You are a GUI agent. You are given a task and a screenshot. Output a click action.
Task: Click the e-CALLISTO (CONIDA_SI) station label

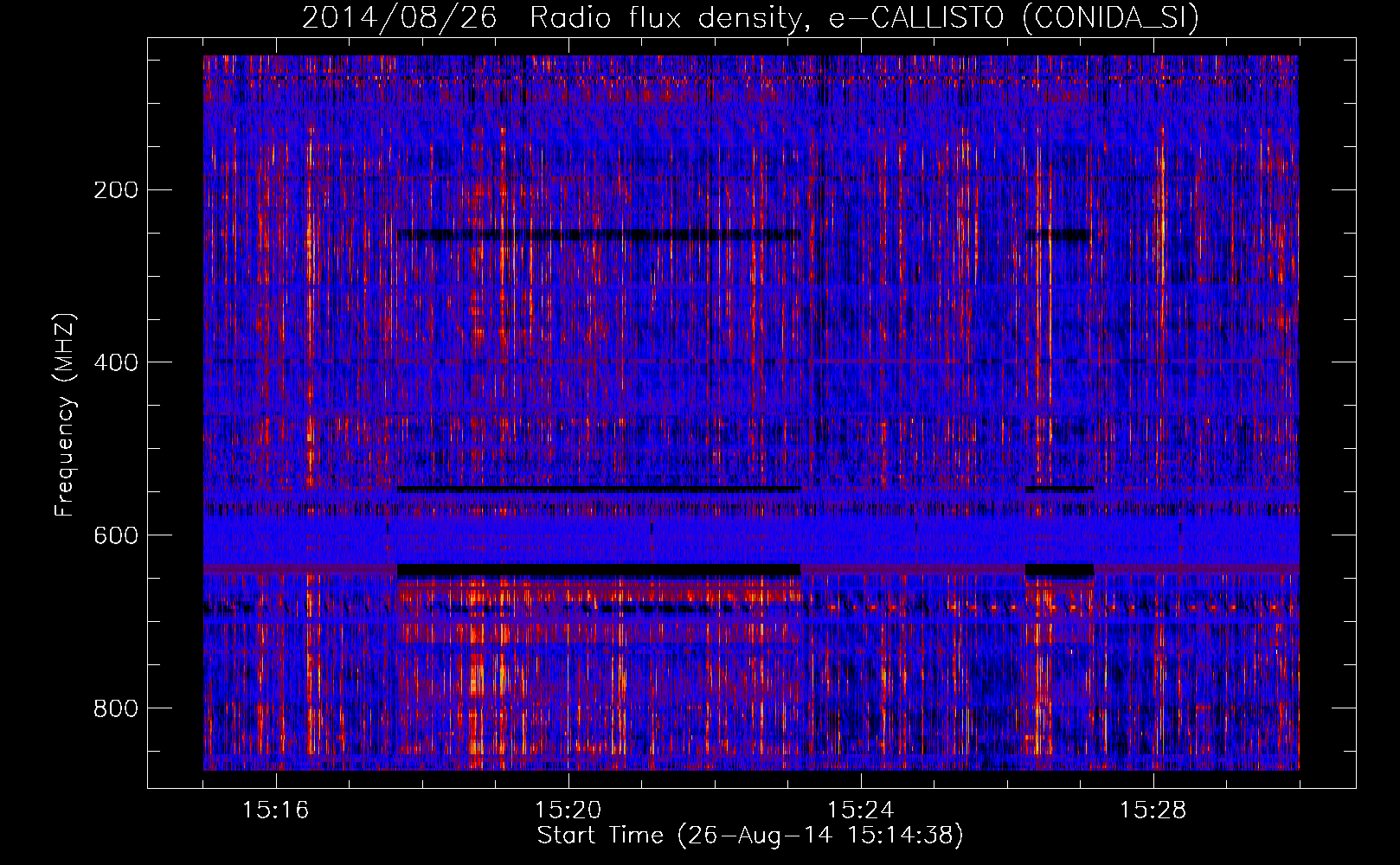(1014, 17)
